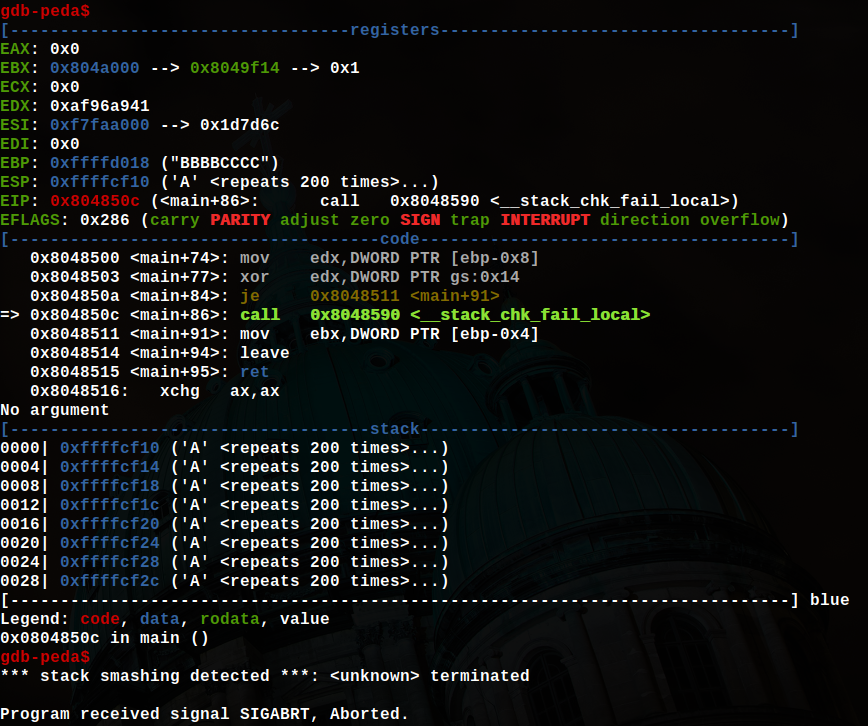Screen dimensions: 868x726
Task: Select the xchg ax,ax line
Action: click(154, 391)
